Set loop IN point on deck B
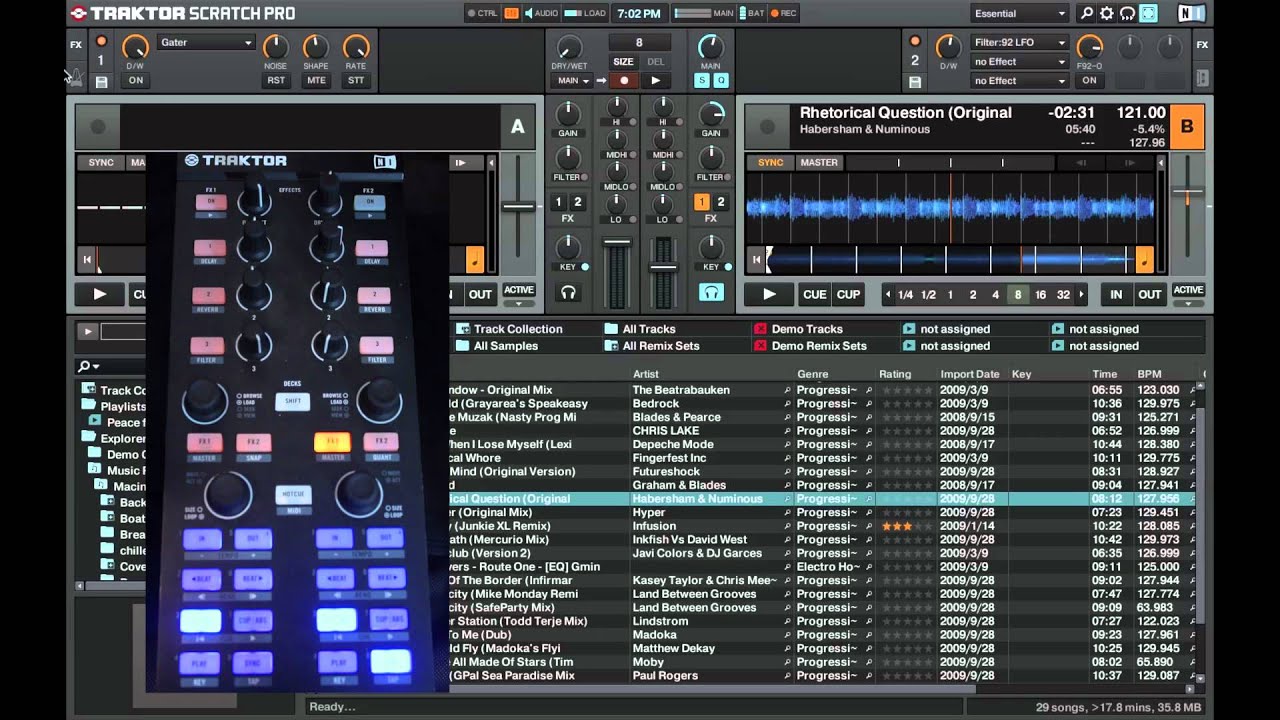 pyautogui.click(x=1116, y=294)
